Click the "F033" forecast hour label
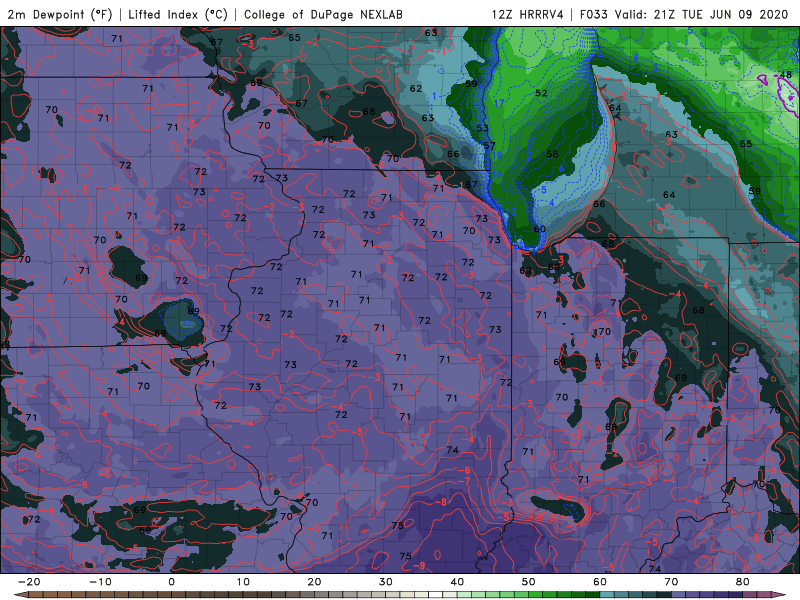Screen dimensions: 800x600 tap(594, 14)
